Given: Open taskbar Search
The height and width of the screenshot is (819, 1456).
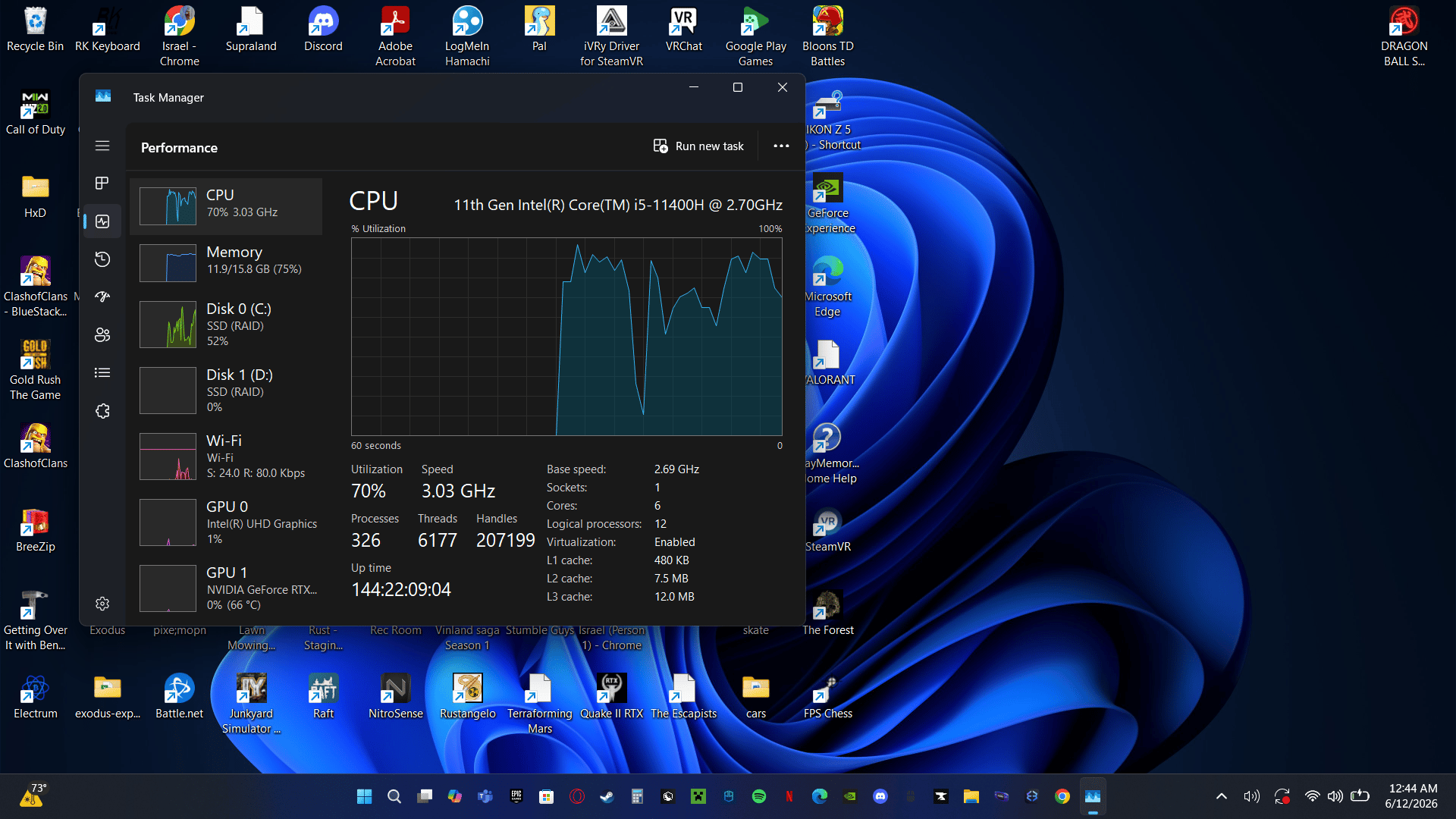Looking at the screenshot, I should pos(394,796).
